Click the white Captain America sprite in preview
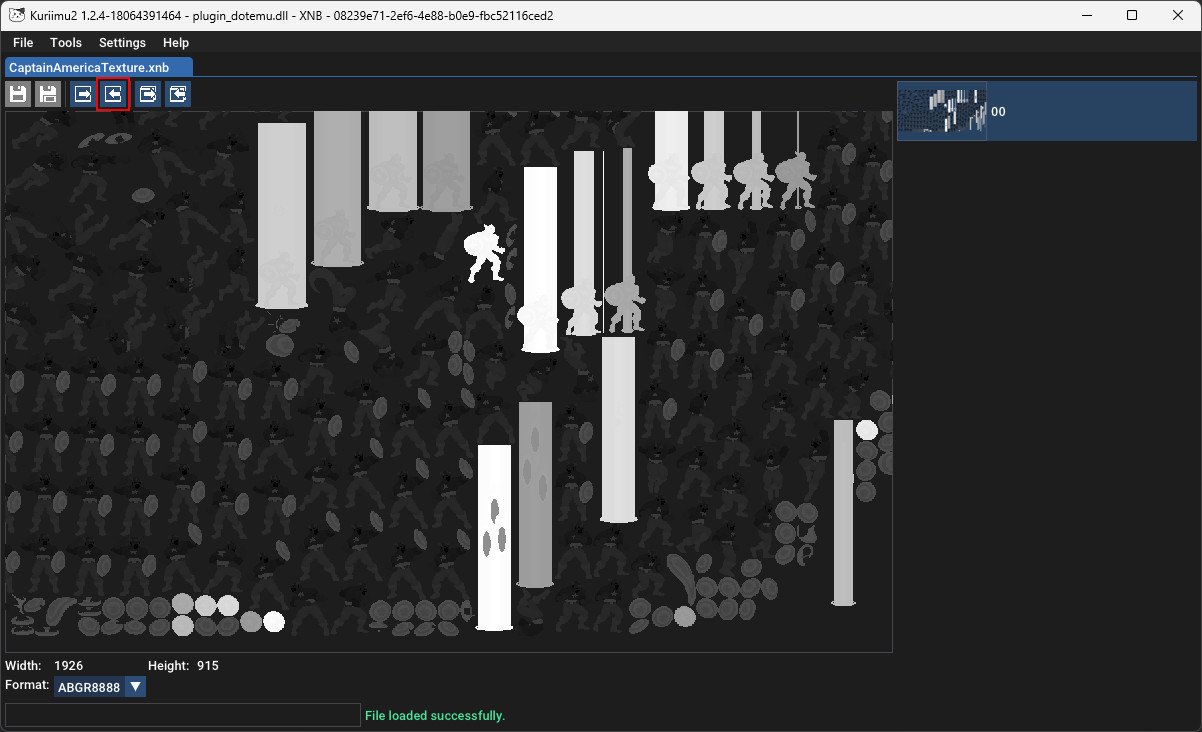This screenshot has height=732, width=1202. point(487,254)
